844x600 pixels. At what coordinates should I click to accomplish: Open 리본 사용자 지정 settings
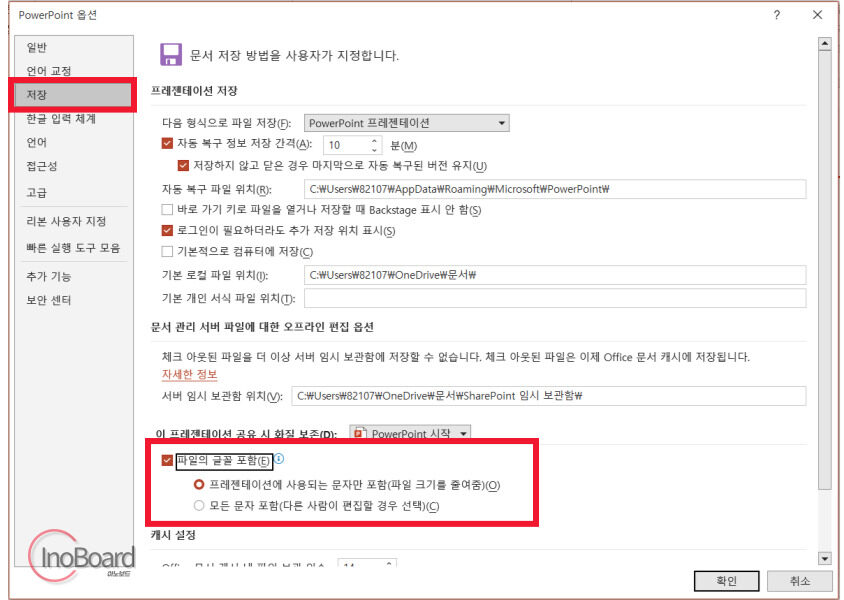[66, 221]
